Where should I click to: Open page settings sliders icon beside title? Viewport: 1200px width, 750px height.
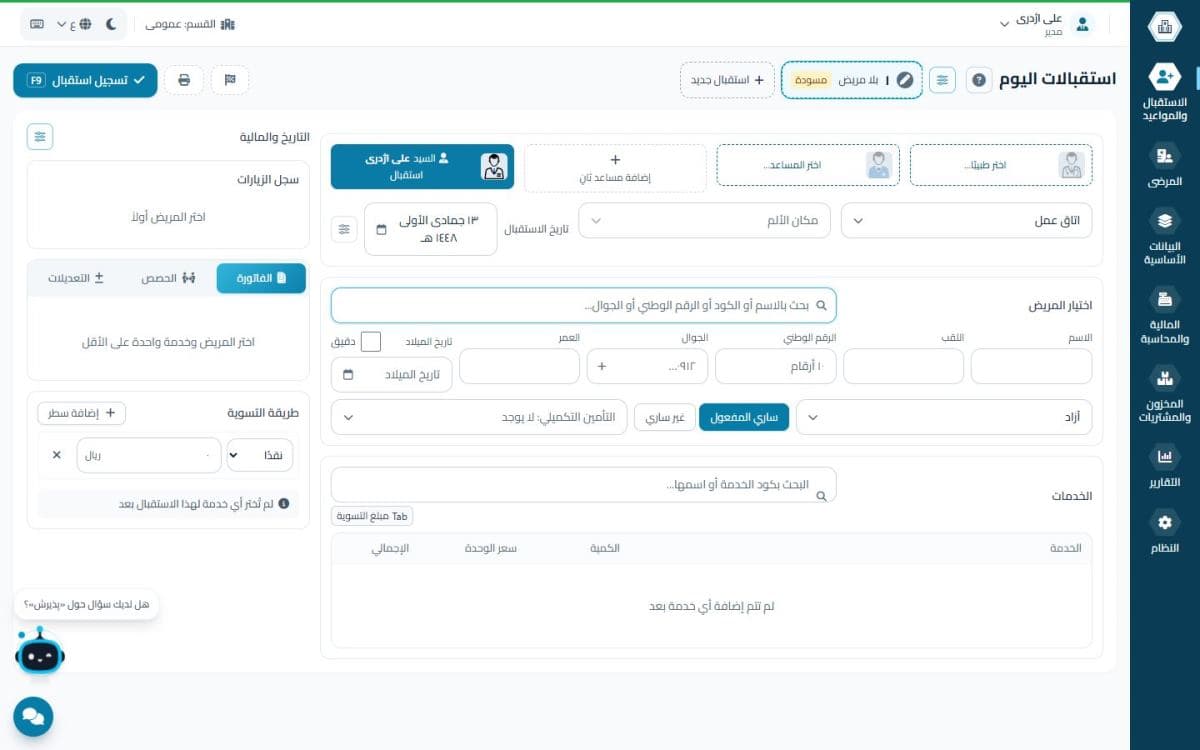(x=942, y=80)
